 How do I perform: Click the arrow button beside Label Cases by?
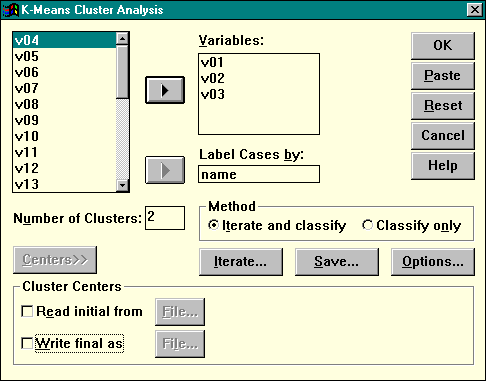click(x=165, y=170)
